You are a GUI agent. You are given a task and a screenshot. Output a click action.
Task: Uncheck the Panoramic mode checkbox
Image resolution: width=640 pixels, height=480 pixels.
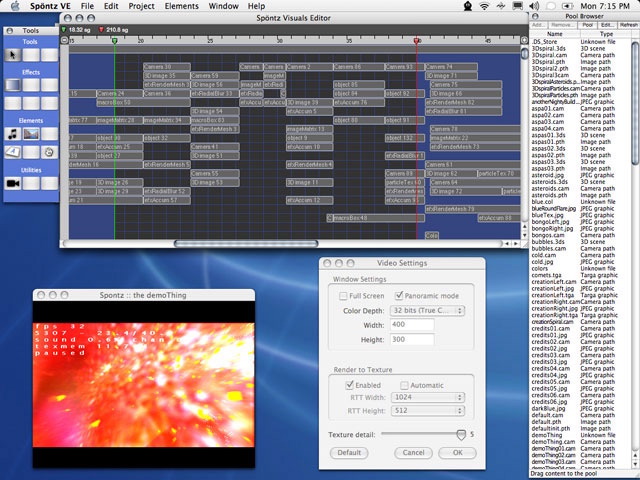(401, 296)
